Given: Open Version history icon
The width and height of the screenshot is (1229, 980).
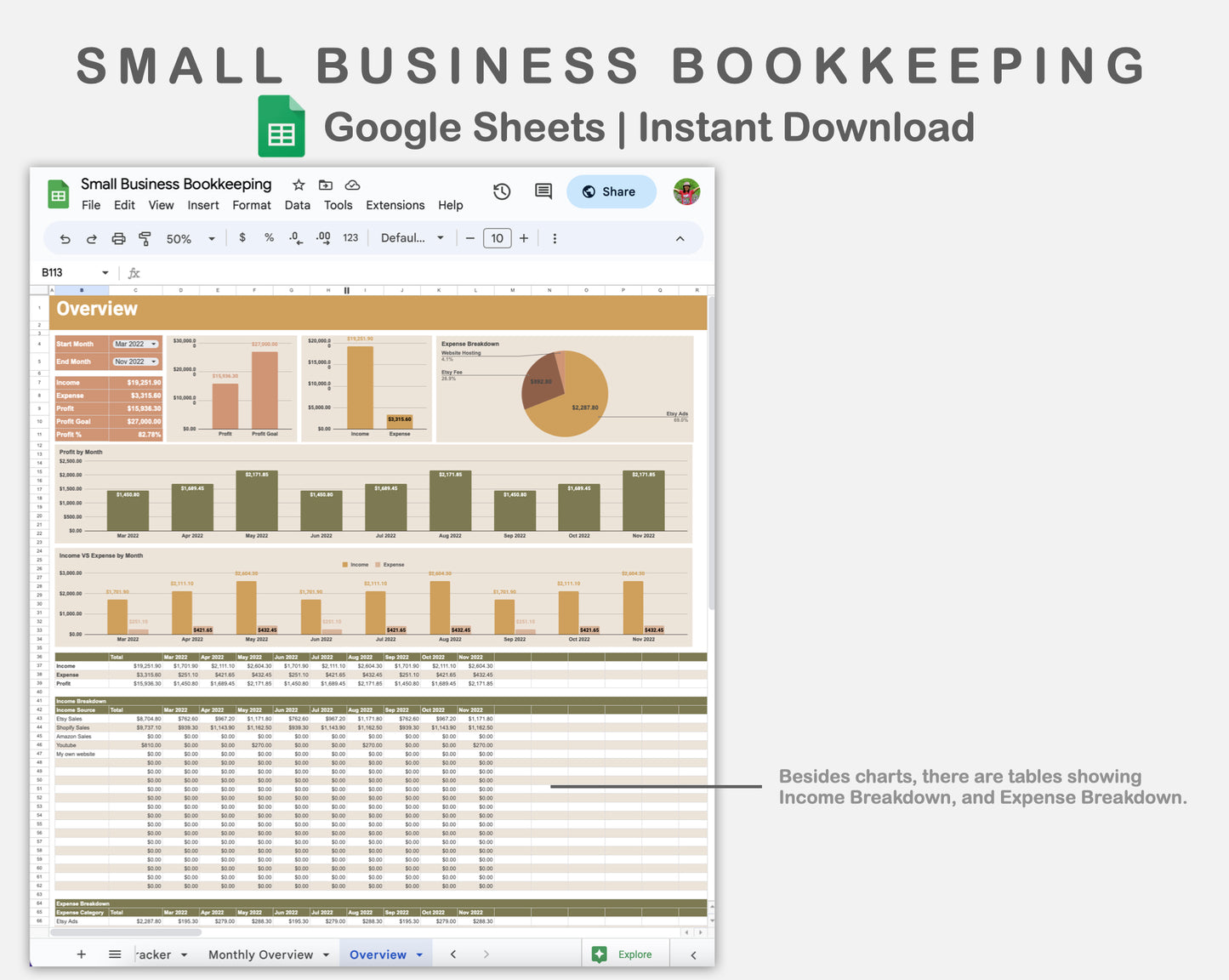Looking at the screenshot, I should coord(502,191).
